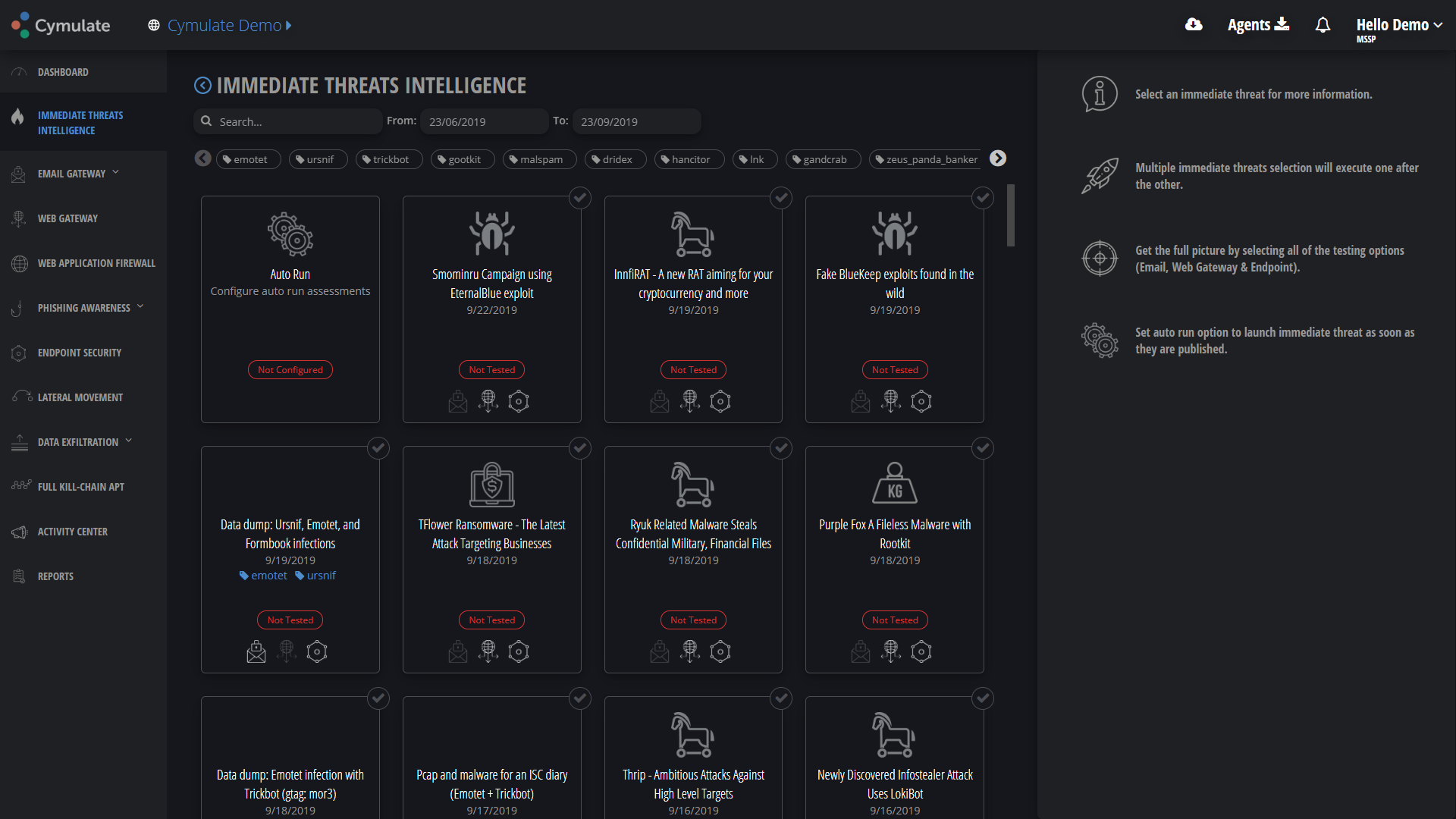1456x819 pixels.
Task: Click trojan horse icon on InnfiRAT card
Action: [x=693, y=234]
